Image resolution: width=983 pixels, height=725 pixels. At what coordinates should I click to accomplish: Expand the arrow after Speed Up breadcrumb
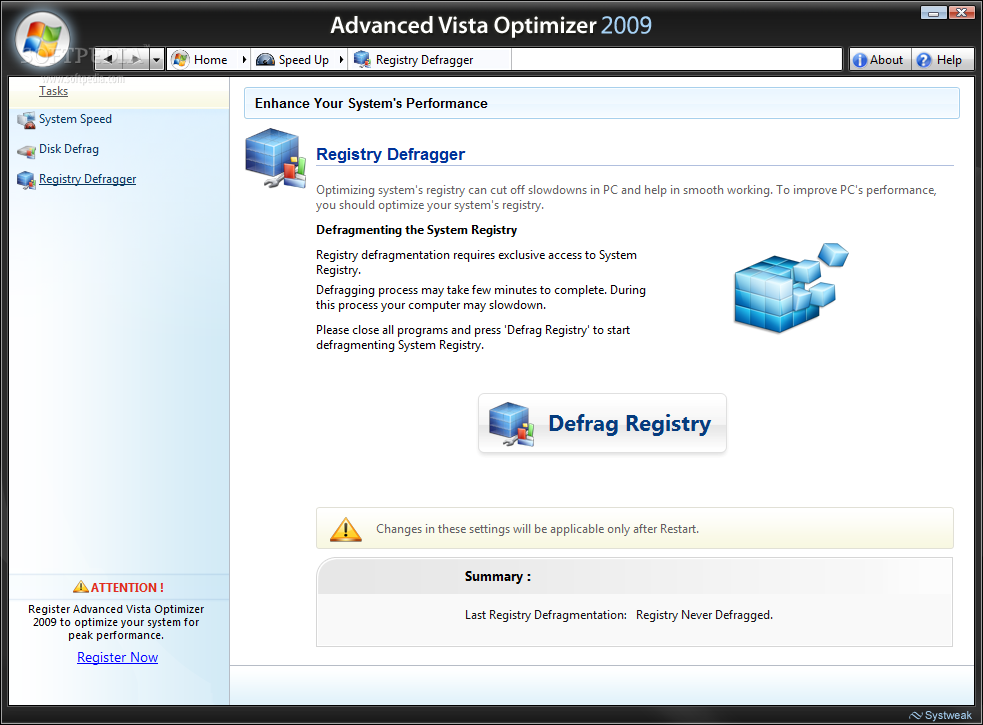(341, 60)
